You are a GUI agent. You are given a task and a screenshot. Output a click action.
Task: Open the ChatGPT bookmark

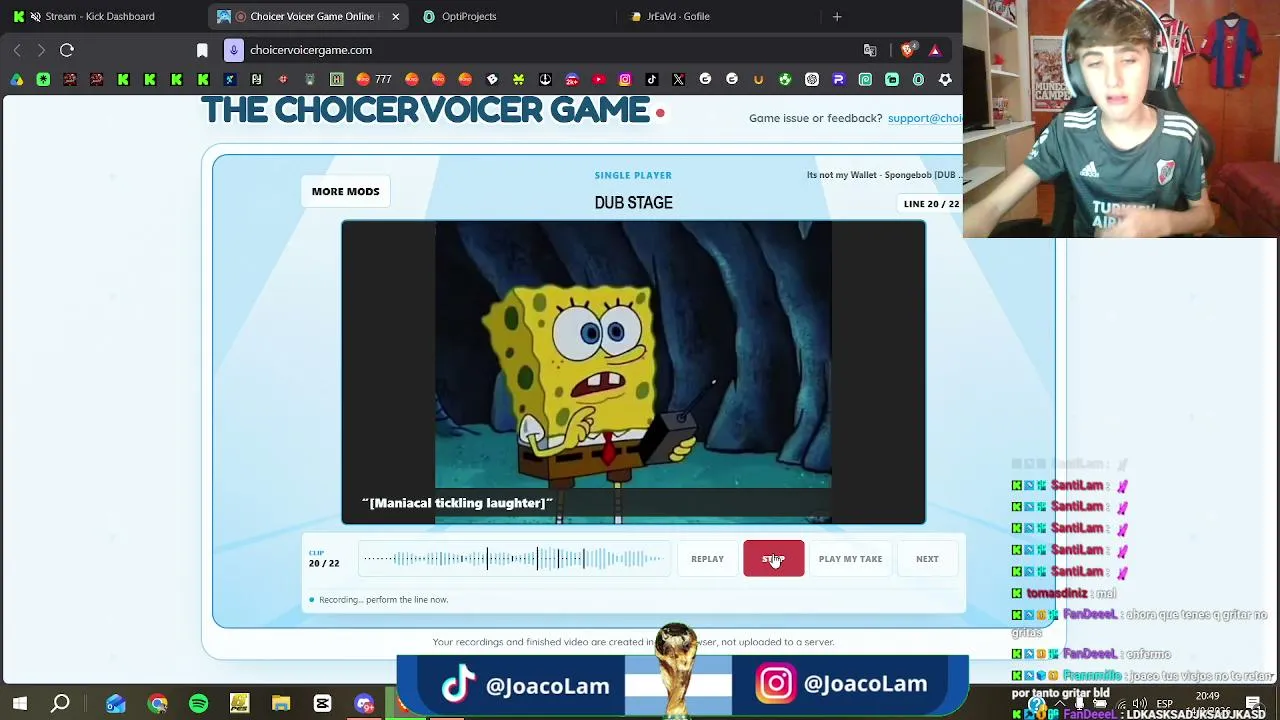(812, 79)
